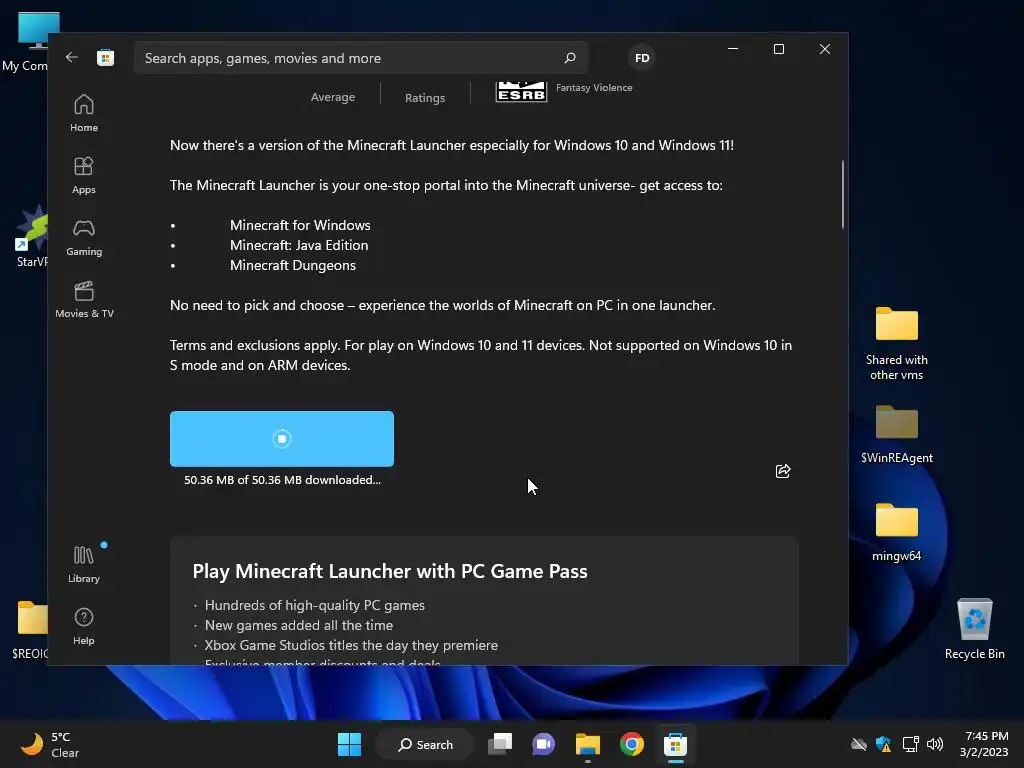
Task: Go back using the Store back arrow
Action: click(72, 57)
